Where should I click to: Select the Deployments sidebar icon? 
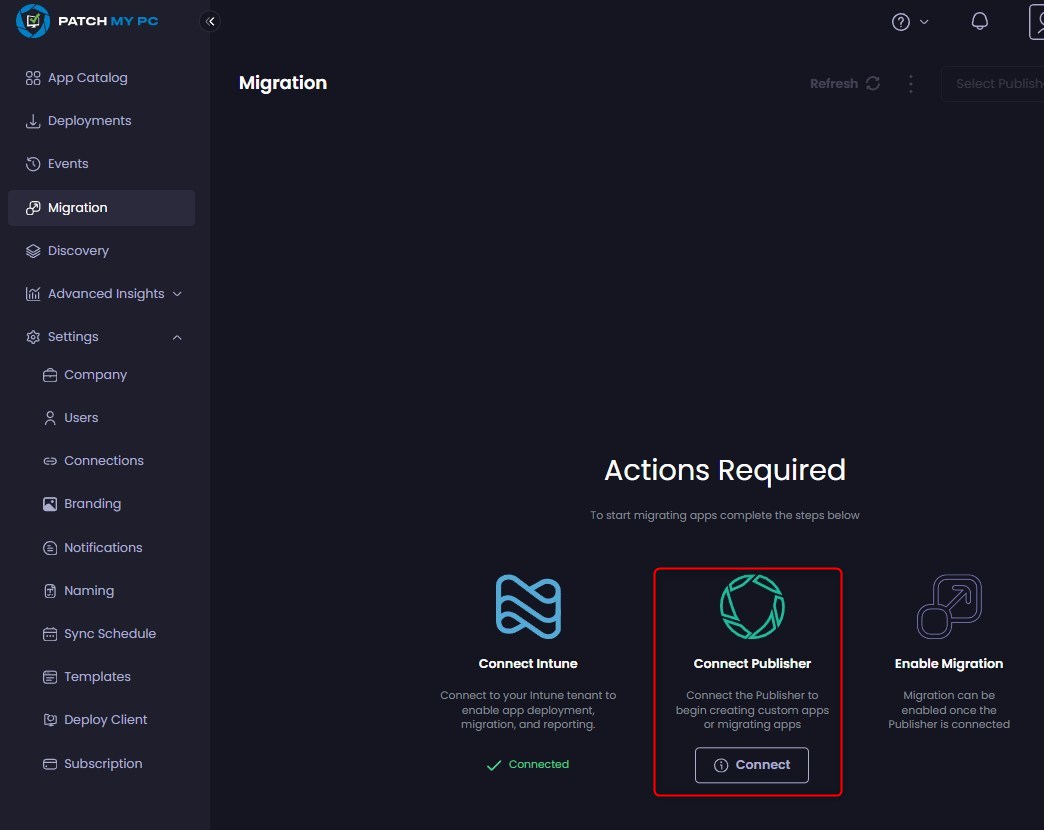point(32,120)
